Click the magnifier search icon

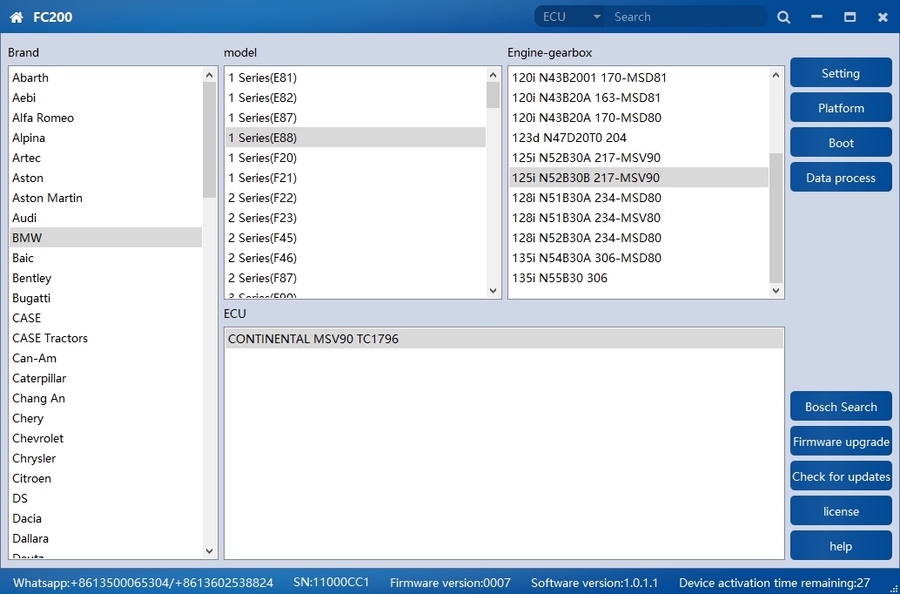pyautogui.click(x=783, y=17)
